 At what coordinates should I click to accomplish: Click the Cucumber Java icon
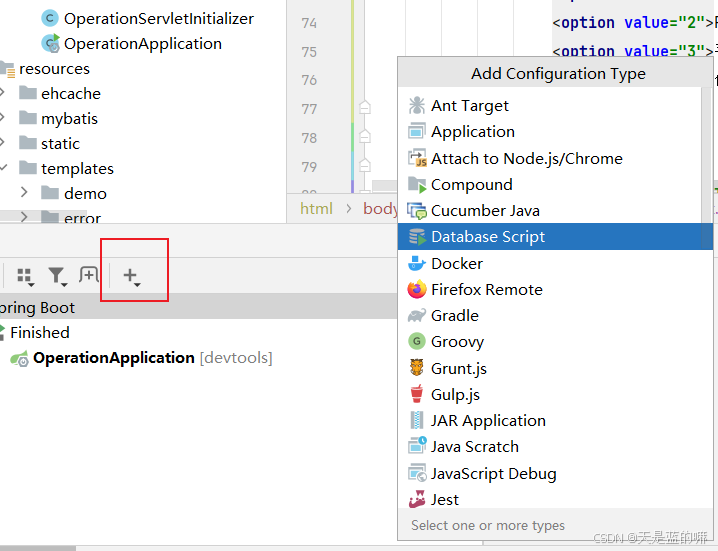(417, 211)
